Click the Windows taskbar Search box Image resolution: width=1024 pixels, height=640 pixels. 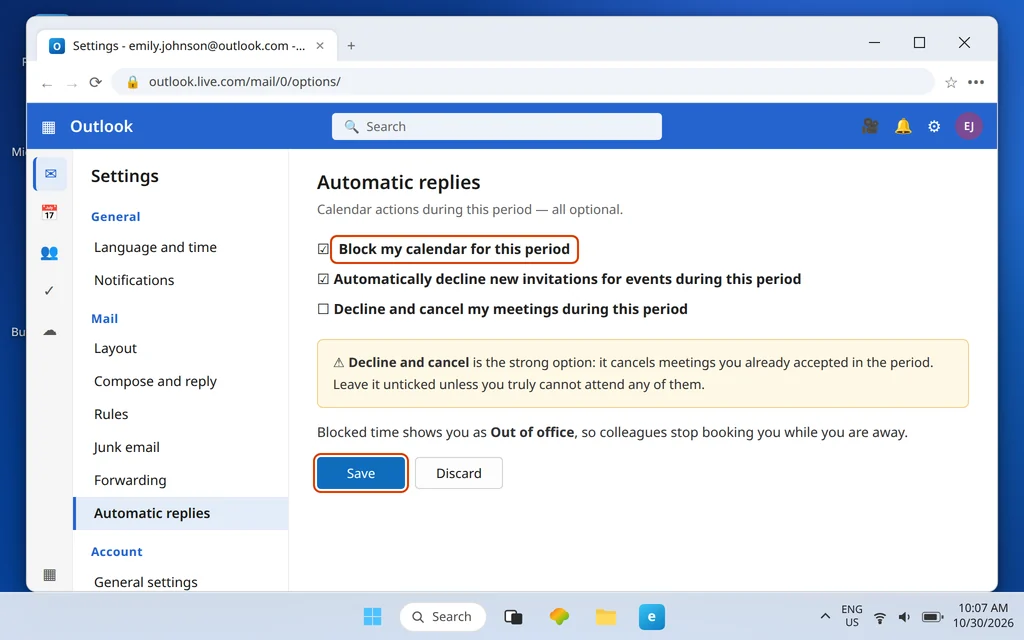click(x=442, y=616)
